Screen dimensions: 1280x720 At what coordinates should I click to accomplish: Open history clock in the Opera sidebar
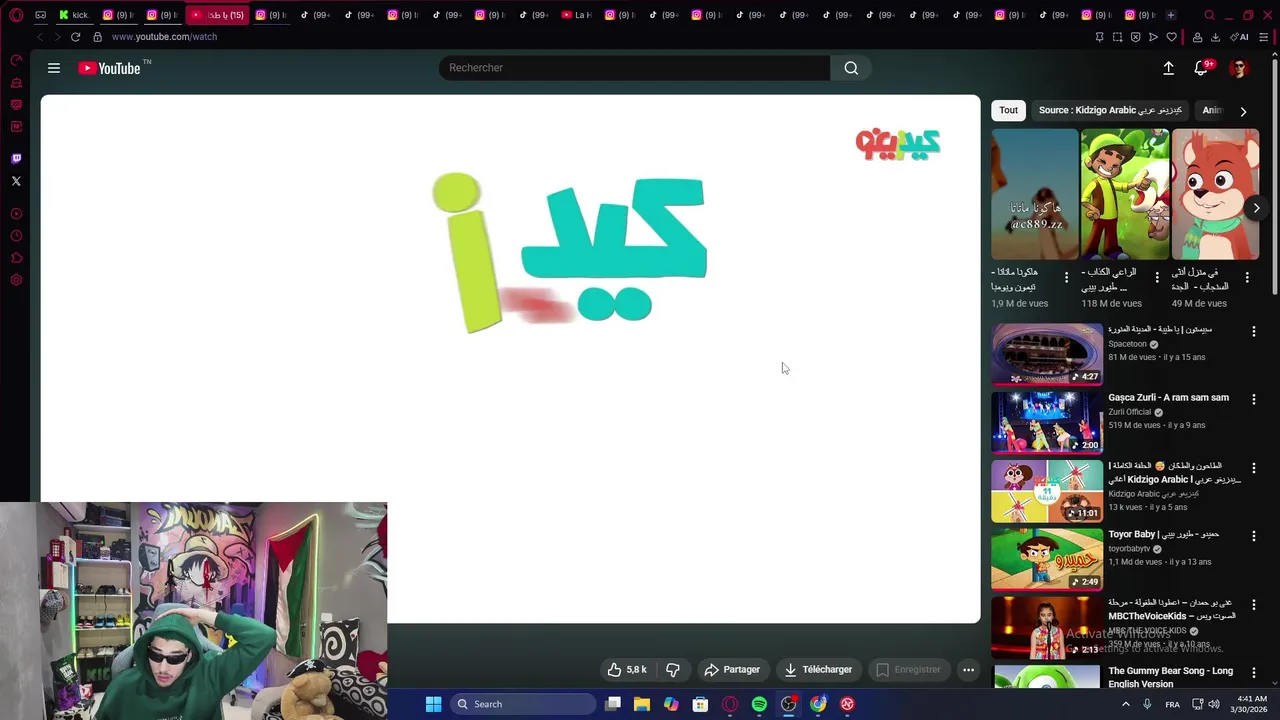[x=16, y=236]
